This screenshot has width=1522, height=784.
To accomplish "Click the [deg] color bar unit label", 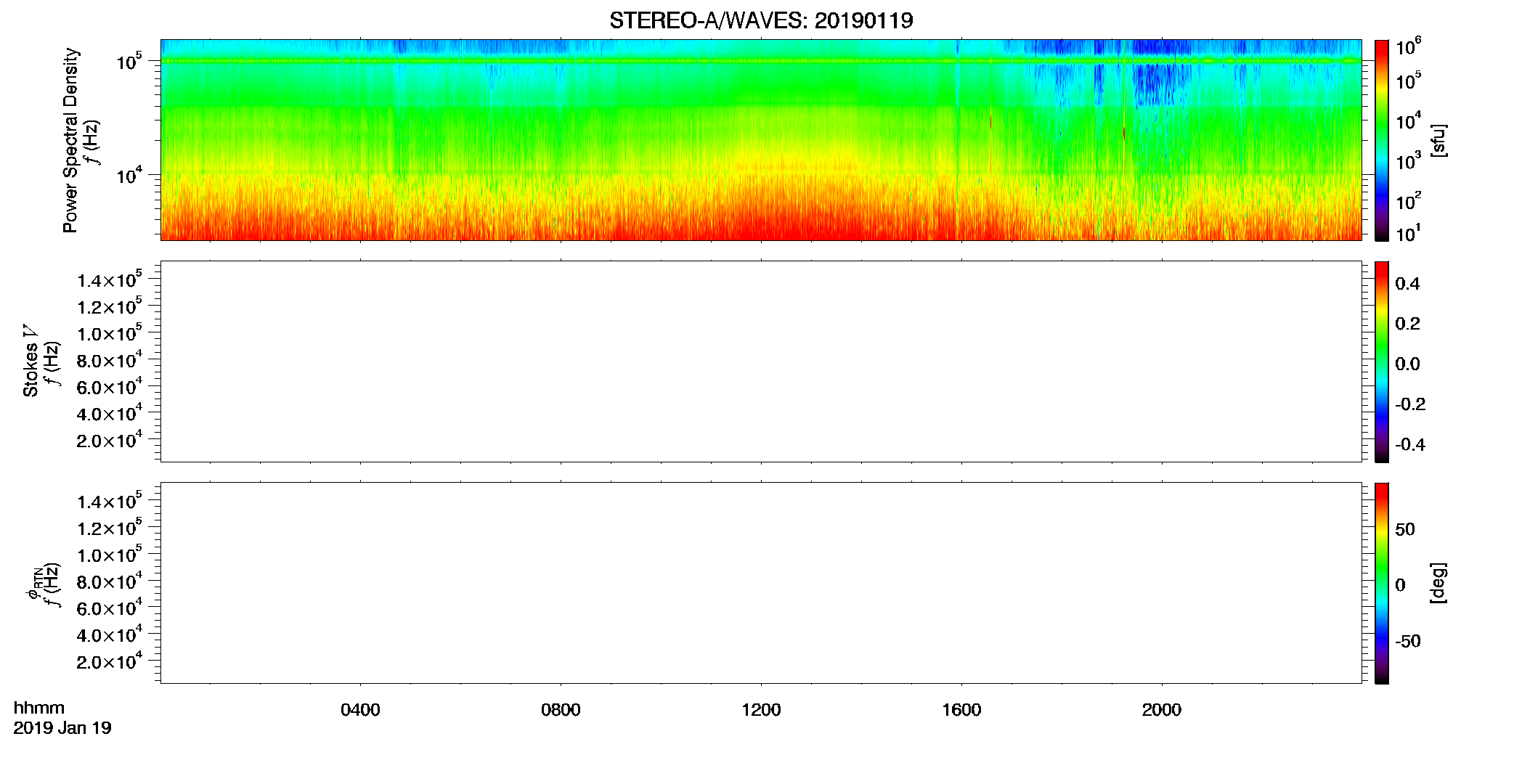I will (1438, 583).
